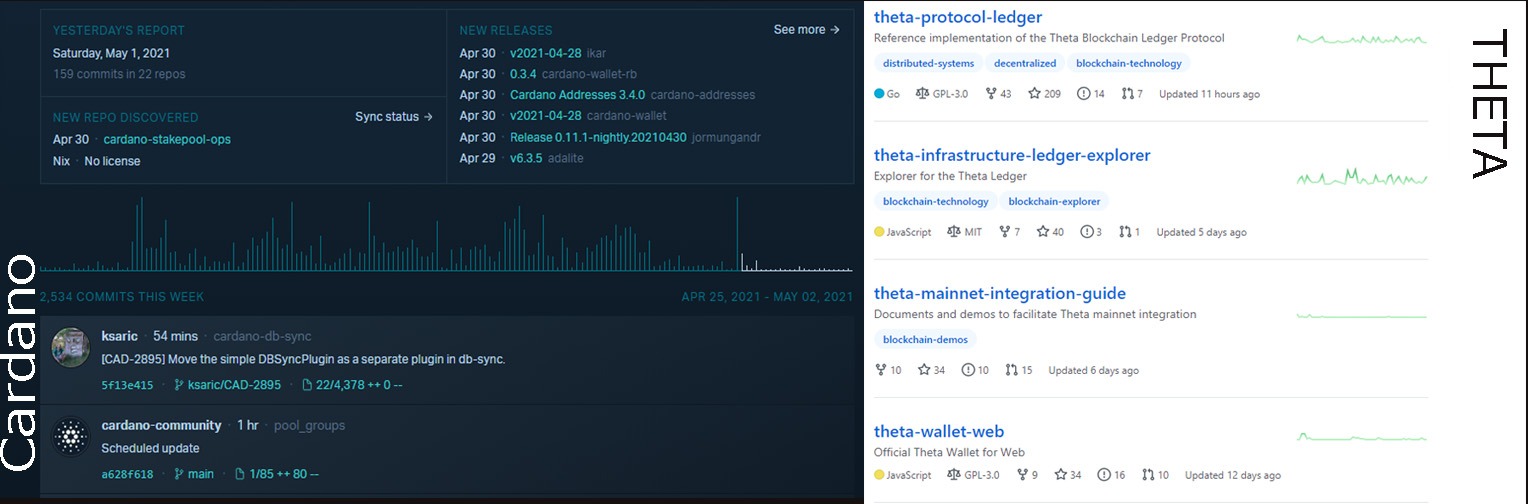Open v6.3.5 adalite release
Viewport: 1528px width, 504px height.
pos(527,158)
